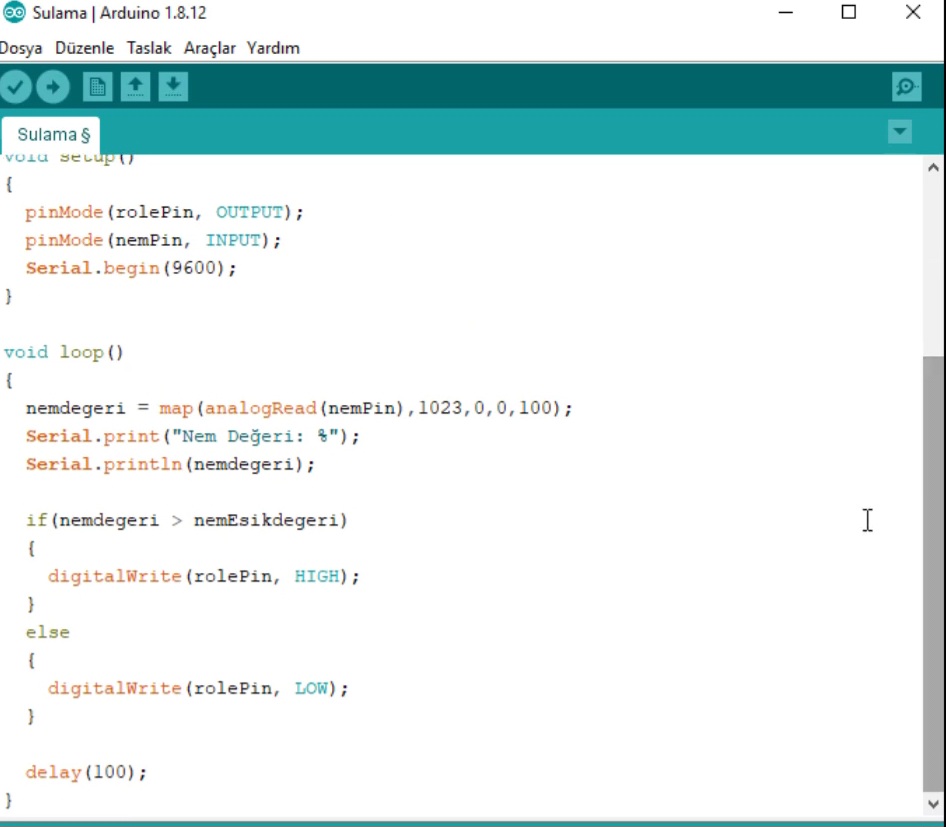The width and height of the screenshot is (946, 827).
Task: Click the Open sketch icon
Action: tap(135, 86)
